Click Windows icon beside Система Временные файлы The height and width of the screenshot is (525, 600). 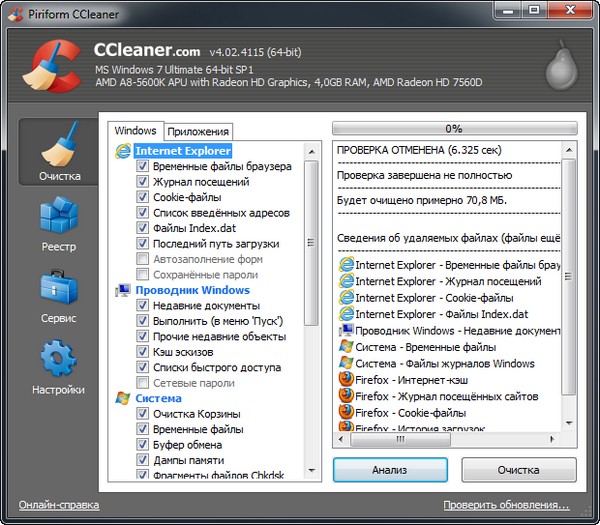coord(346,347)
